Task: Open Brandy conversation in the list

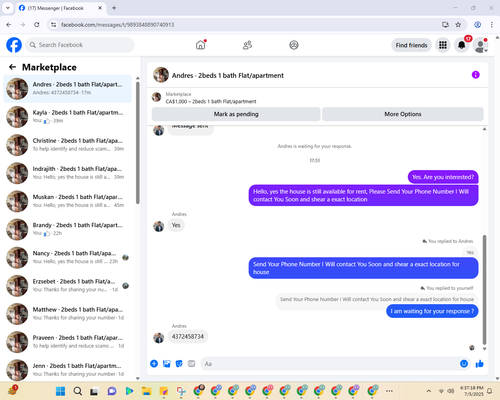Action: click(x=67, y=229)
